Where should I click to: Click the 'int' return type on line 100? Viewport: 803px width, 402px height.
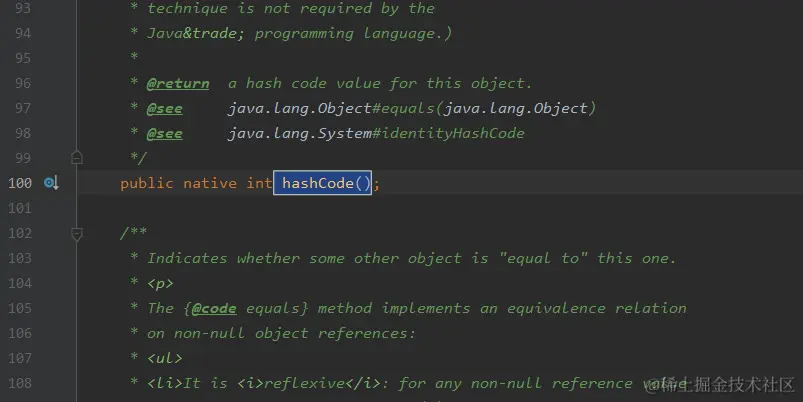click(259, 183)
